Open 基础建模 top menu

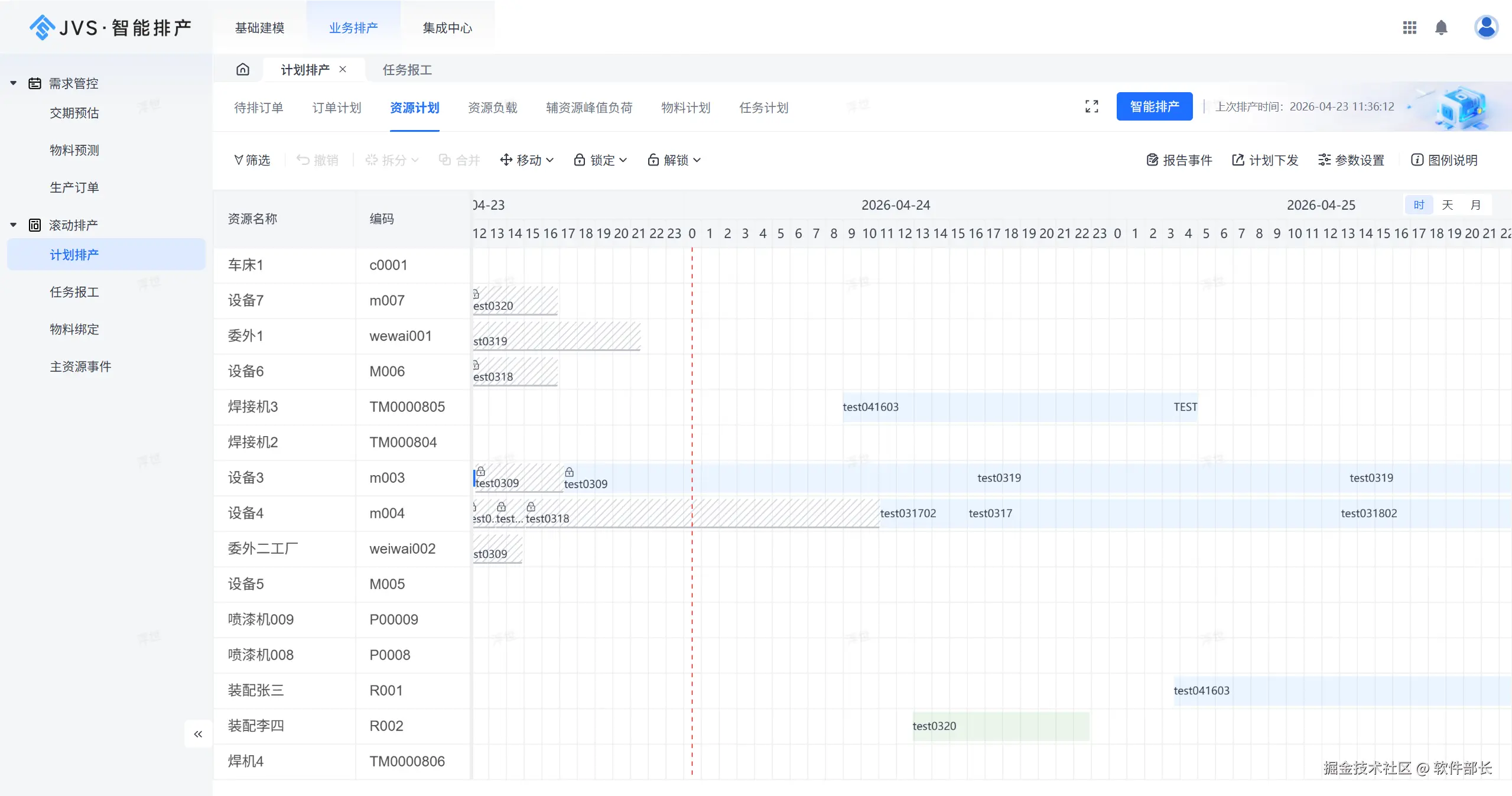(259, 28)
